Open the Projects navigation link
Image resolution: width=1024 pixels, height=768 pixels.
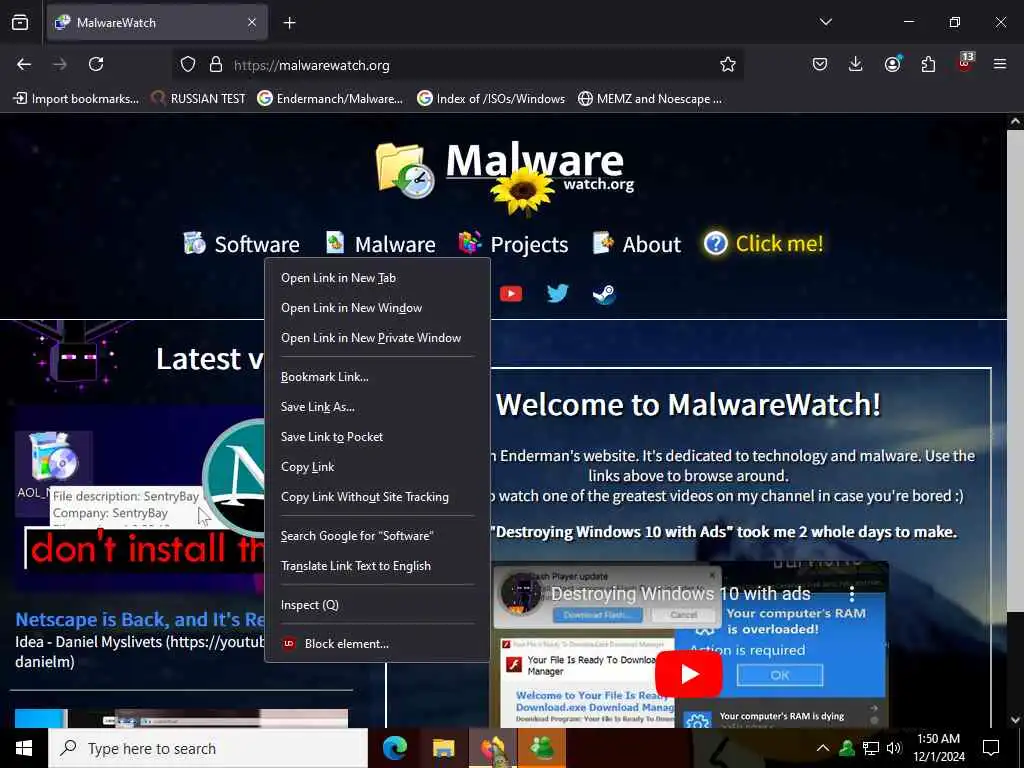[513, 244]
